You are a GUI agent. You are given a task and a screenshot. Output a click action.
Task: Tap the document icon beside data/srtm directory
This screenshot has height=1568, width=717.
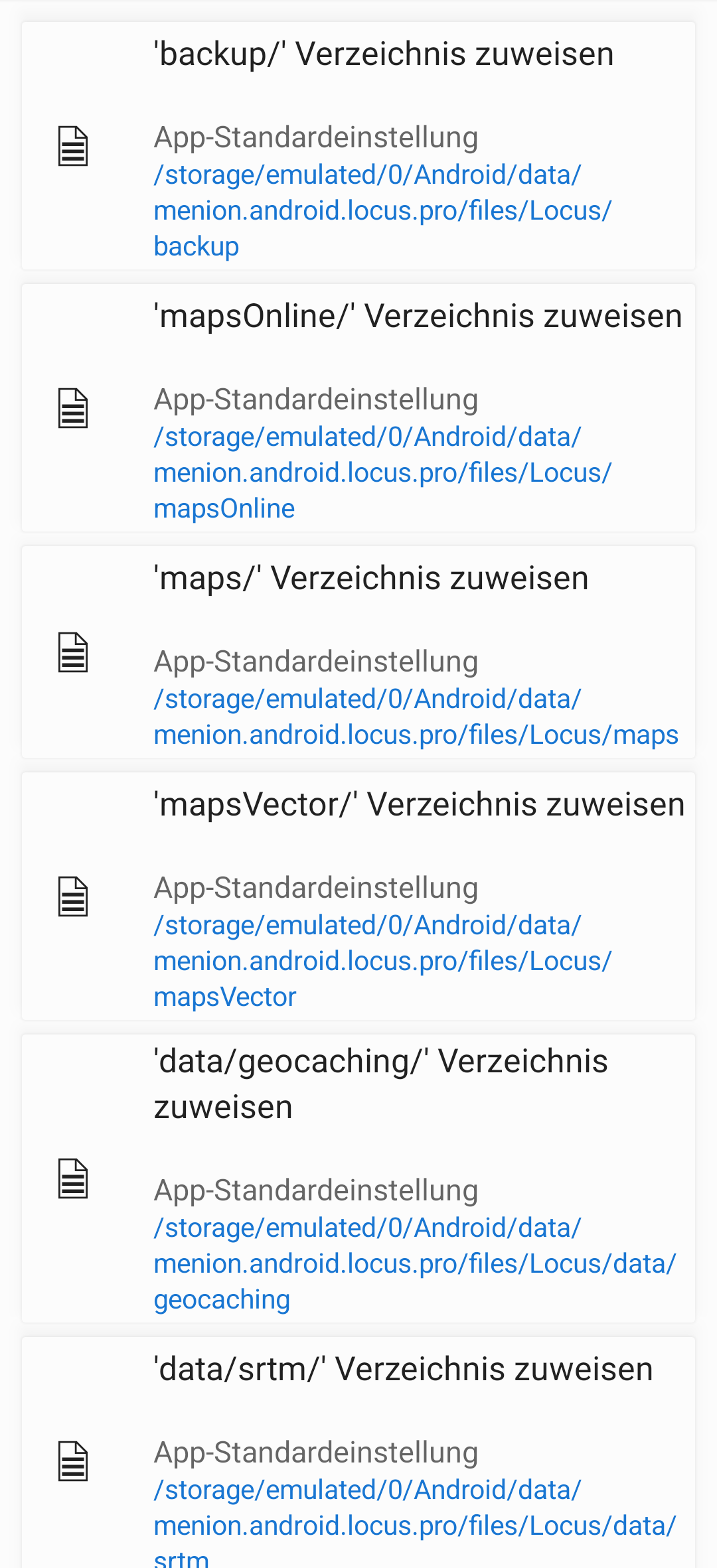click(x=73, y=1461)
